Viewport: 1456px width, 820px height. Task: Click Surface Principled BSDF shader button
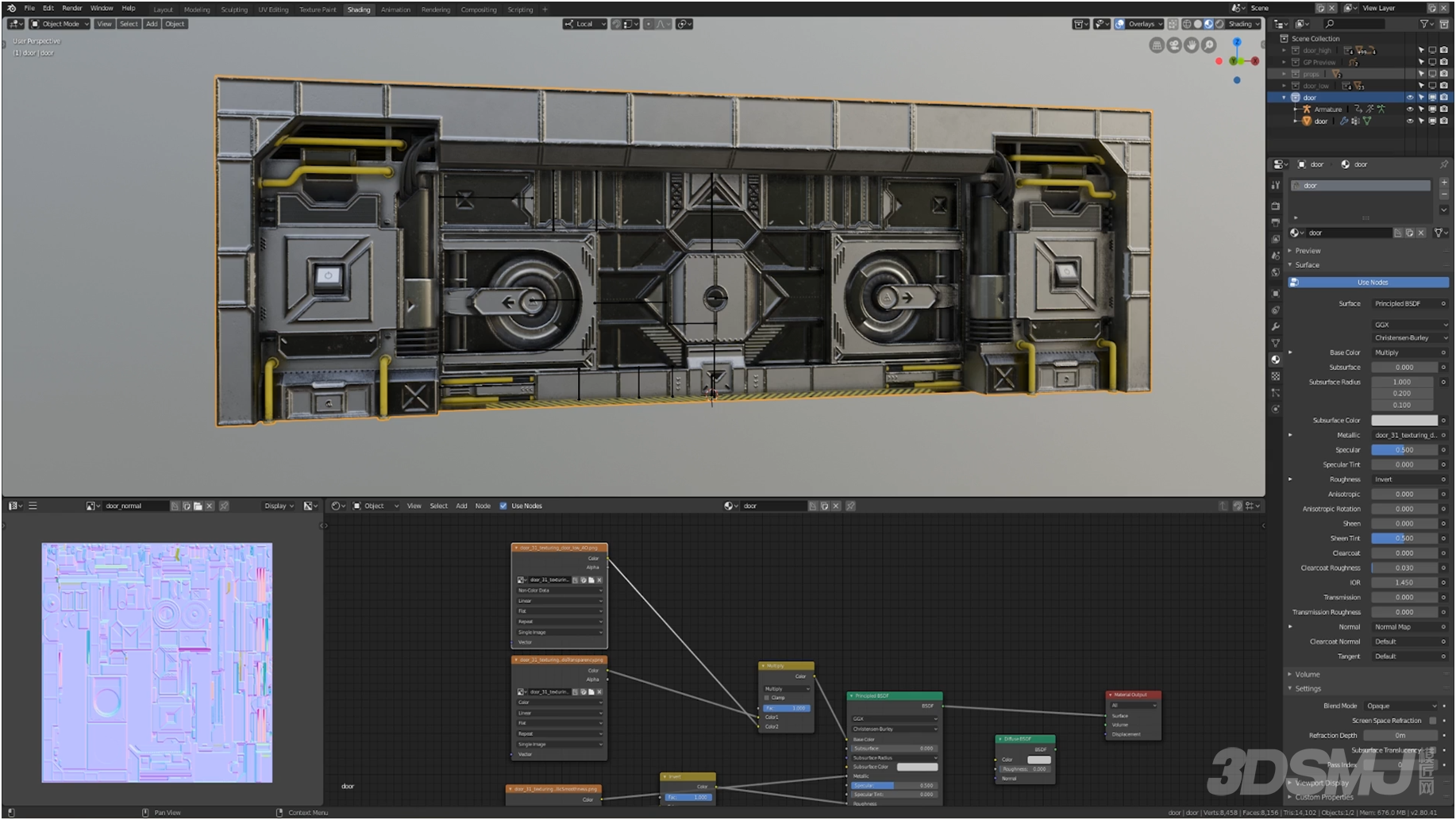pos(1404,304)
